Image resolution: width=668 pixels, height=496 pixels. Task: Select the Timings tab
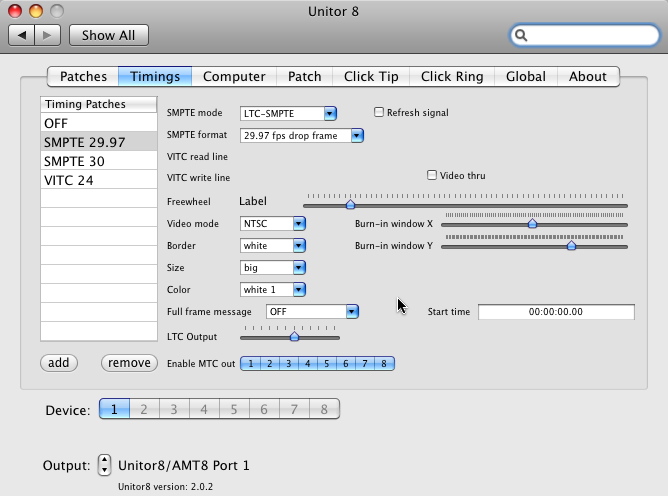click(155, 76)
